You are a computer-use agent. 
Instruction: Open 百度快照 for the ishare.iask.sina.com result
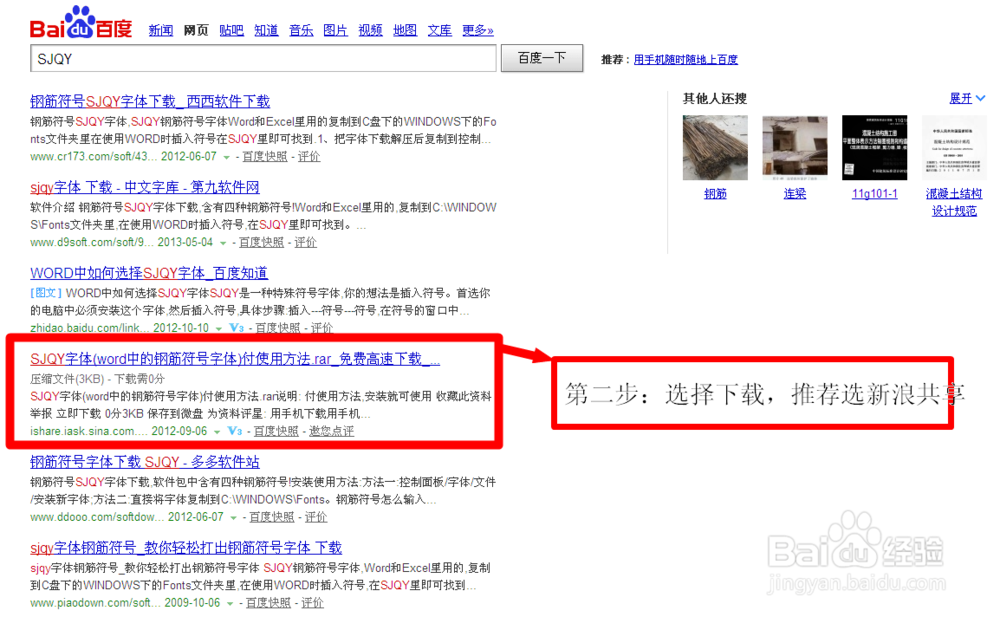coord(276,431)
